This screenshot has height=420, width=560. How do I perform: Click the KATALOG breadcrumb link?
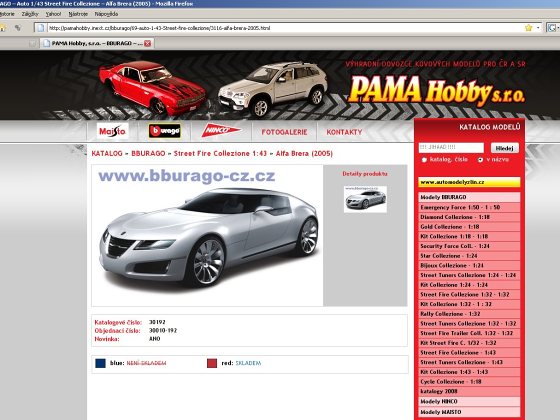pyautogui.click(x=107, y=154)
